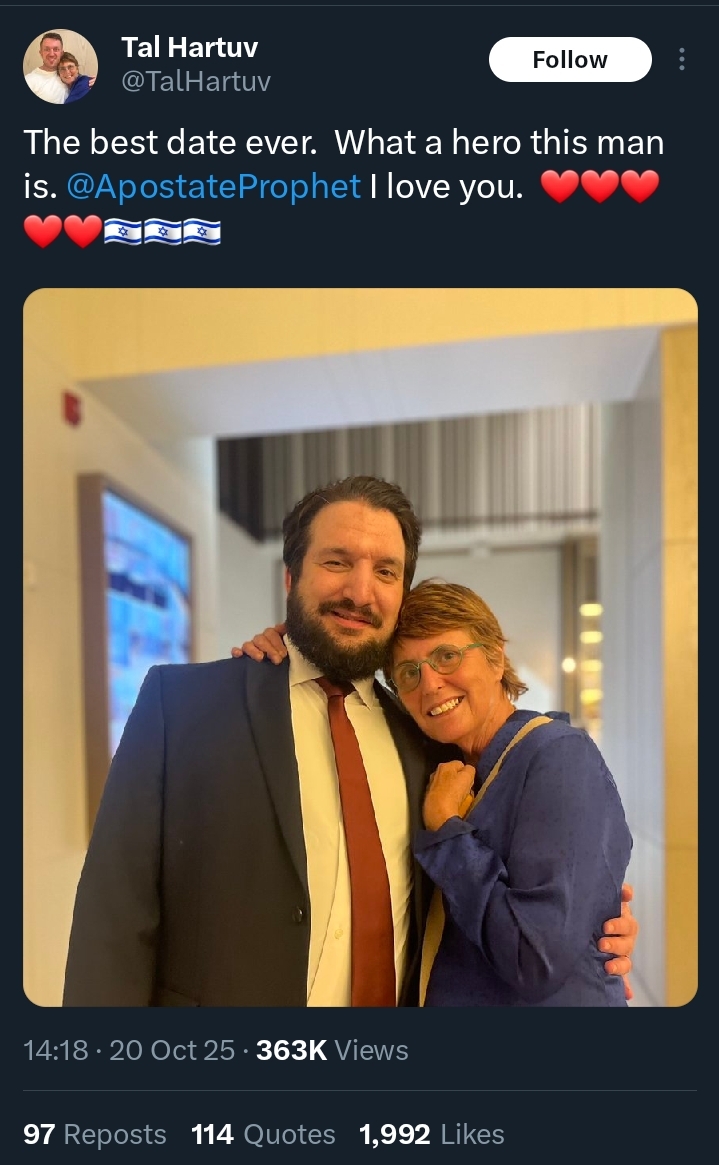
Task: Open Tal Hartuv's profile picture avatar
Action: [x=60, y=66]
